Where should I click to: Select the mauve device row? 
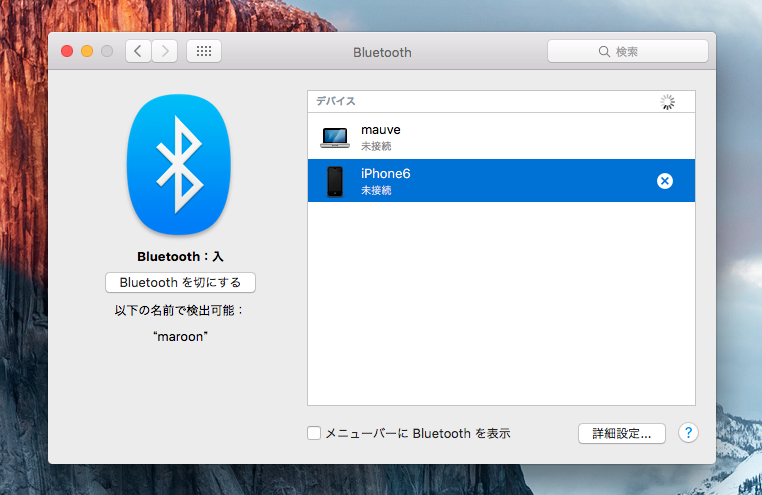coord(501,137)
